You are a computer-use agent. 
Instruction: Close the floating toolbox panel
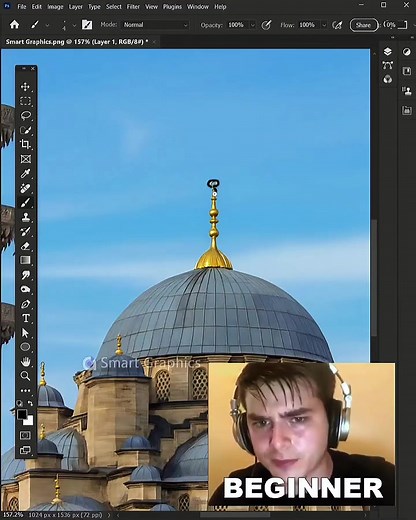click(x=33, y=68)
